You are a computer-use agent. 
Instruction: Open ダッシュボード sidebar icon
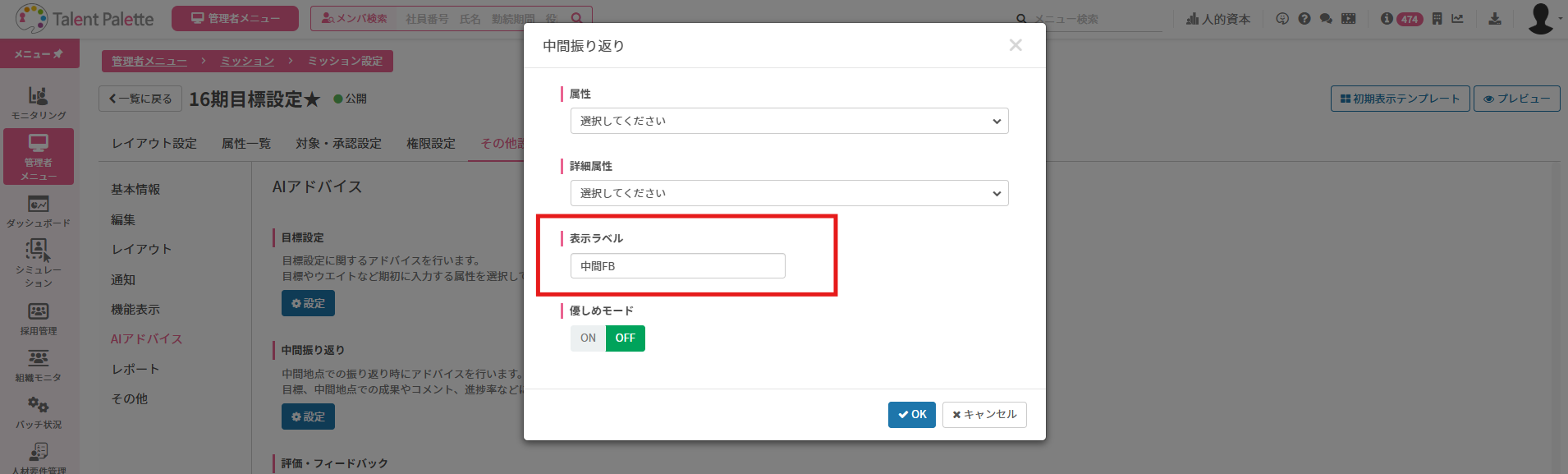tap(39, 211)
